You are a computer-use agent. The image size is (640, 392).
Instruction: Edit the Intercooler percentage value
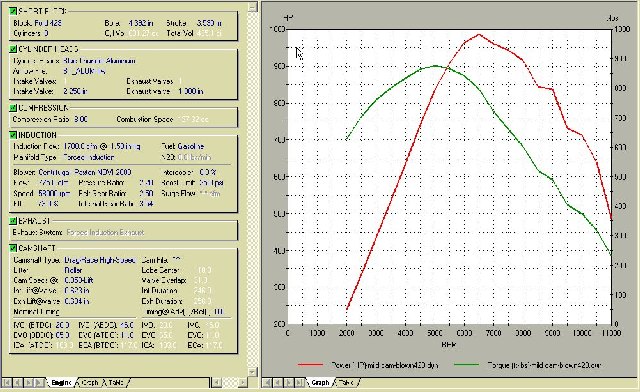point(208,172)
